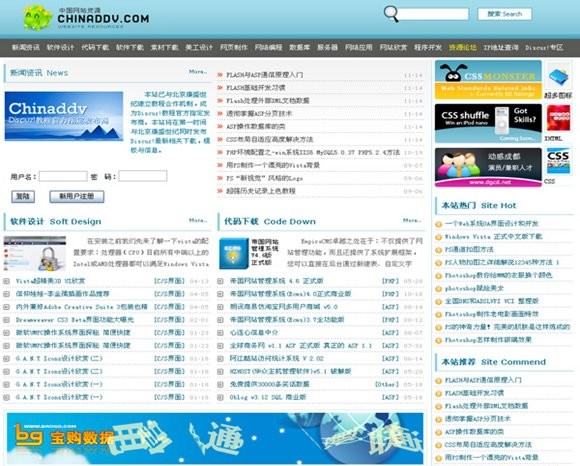Open the CSS Monster banner ad
This screenshot has width=580, height=466.
point(488,80)
